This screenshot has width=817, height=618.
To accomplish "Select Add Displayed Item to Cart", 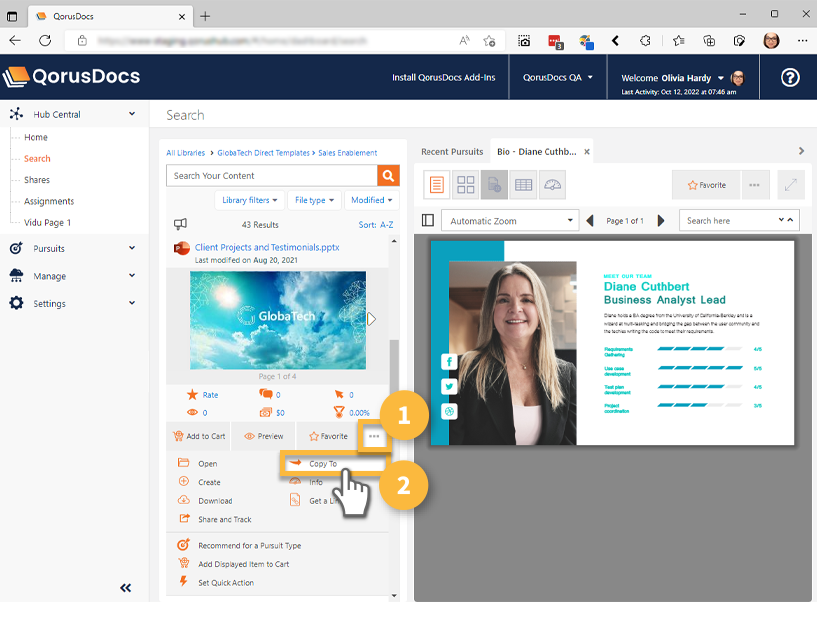I will [x=243, y=564].
